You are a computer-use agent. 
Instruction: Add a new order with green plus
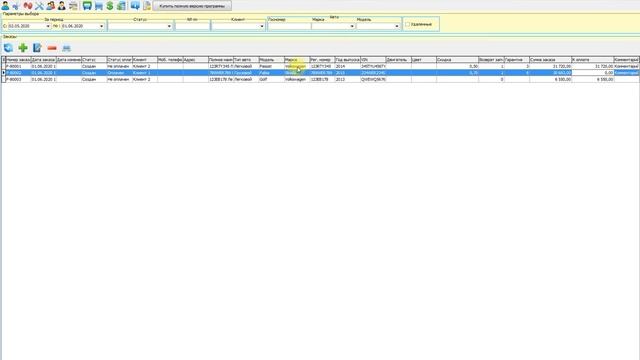tap(23, 48)
